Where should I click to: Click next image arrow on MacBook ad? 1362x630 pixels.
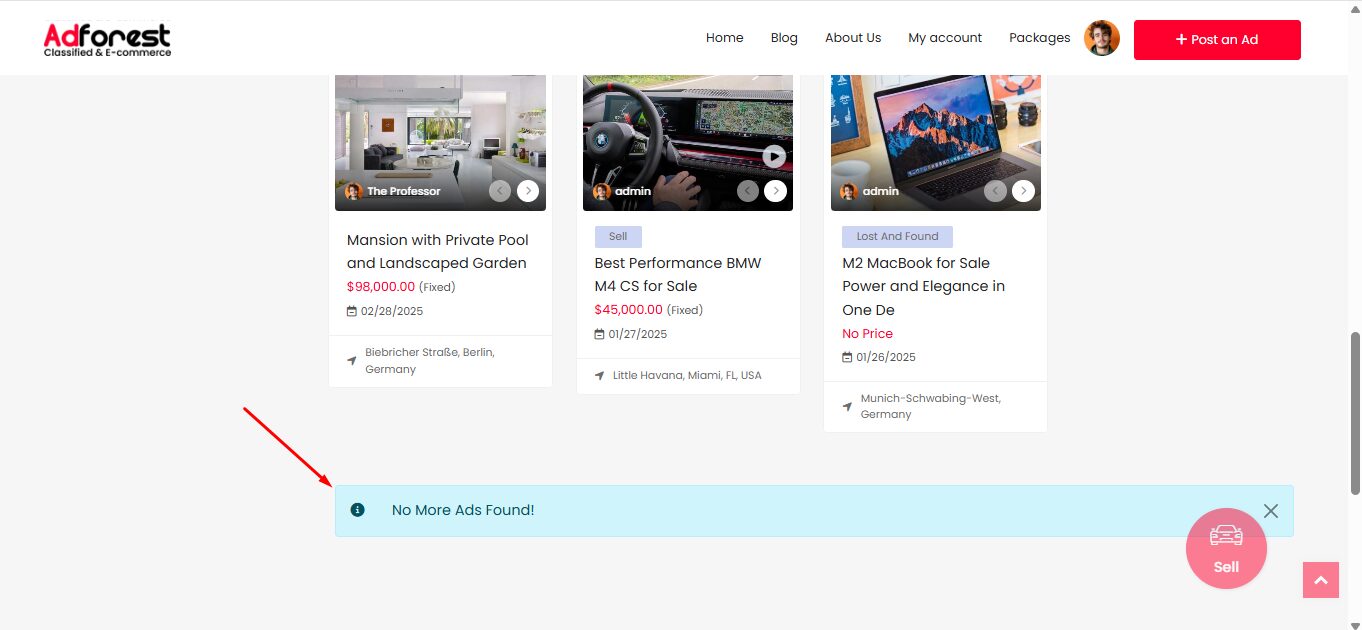pyautogui.click(x=1023, y=191)
